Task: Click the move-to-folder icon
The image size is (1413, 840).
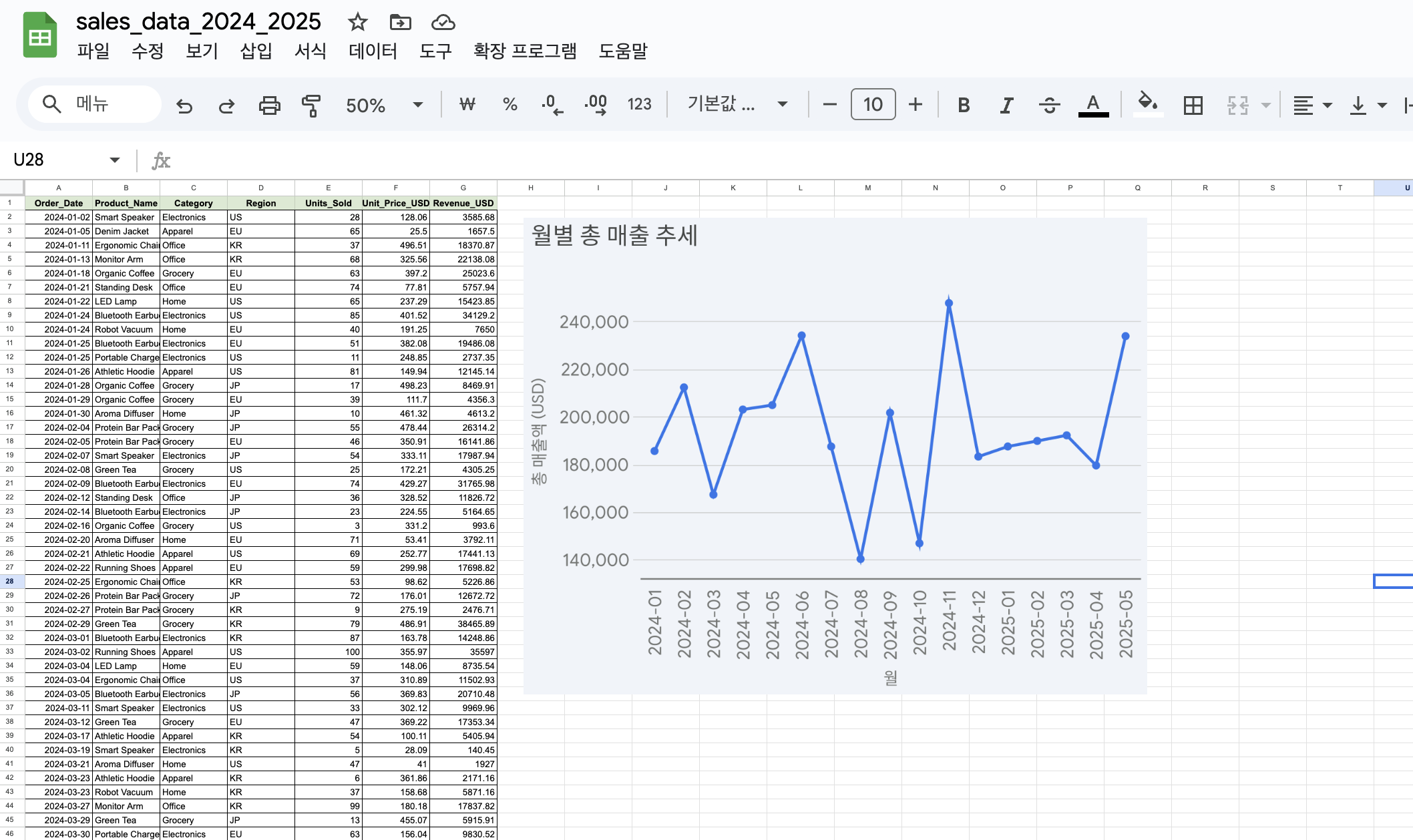Action: [400, 22]
